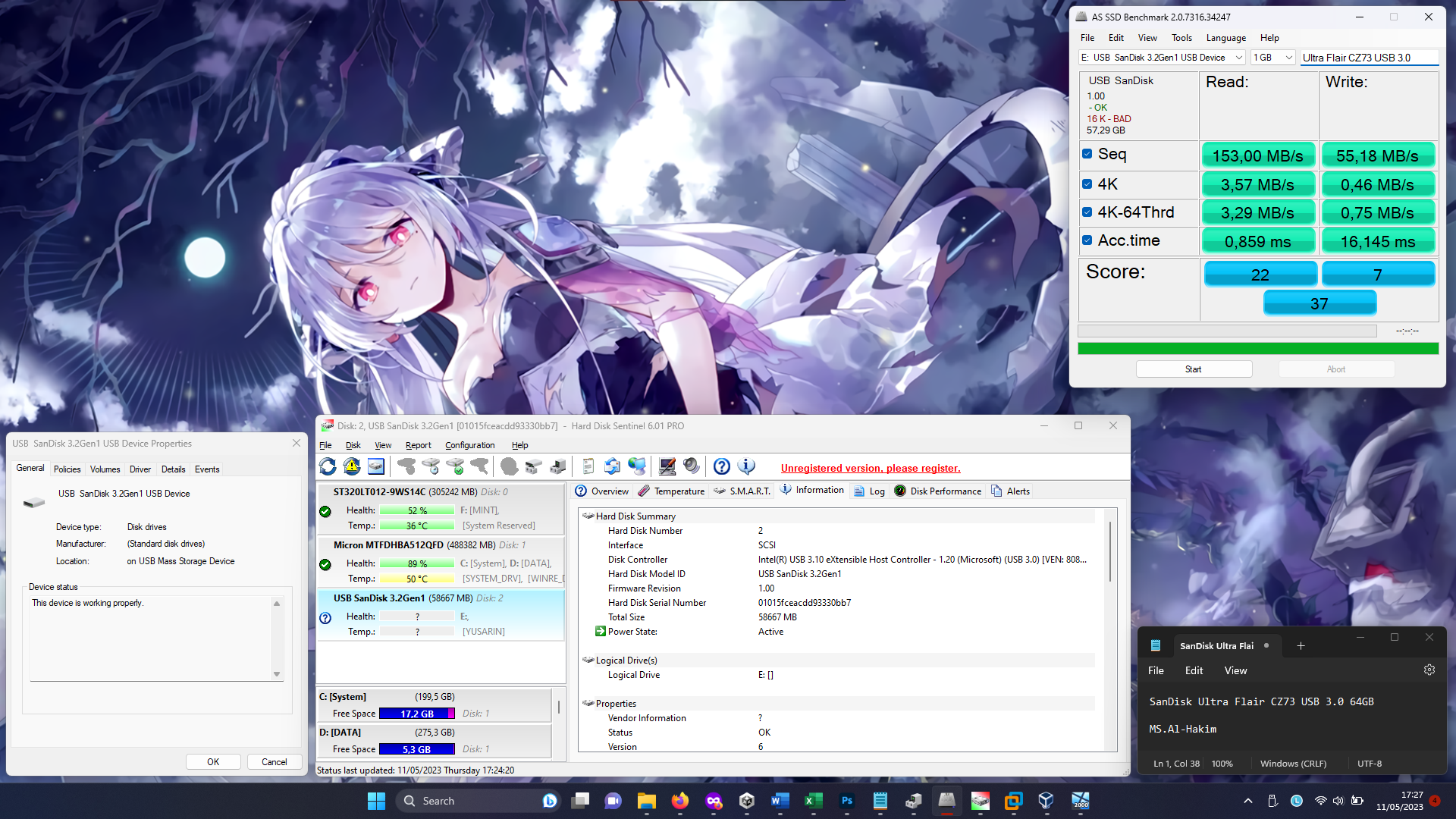This screenshot has width=1456, height=819.
Task: Switch to the Temperature tab
Action: 671,491
